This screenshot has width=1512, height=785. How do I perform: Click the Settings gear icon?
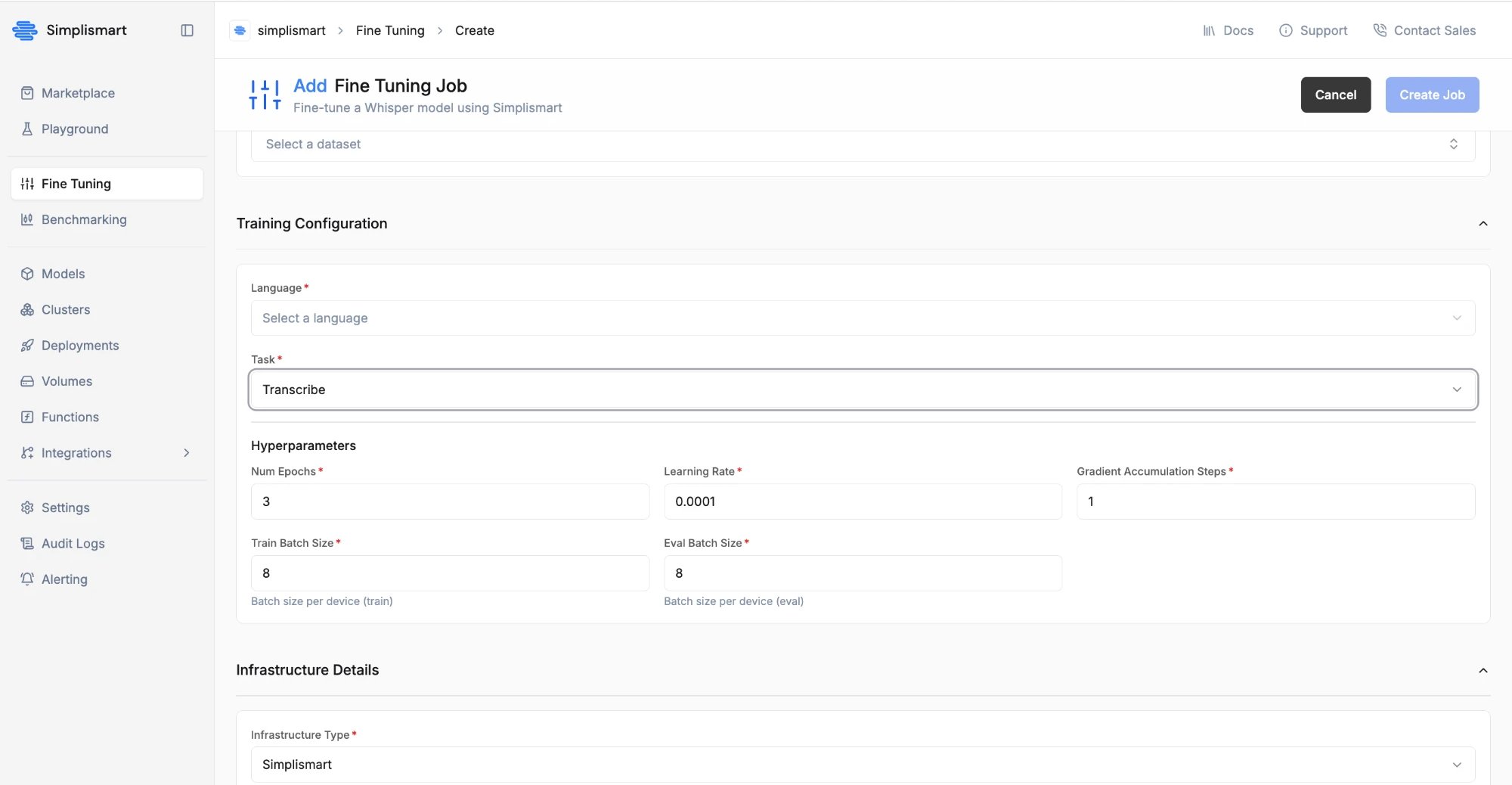tap(27, 507)
